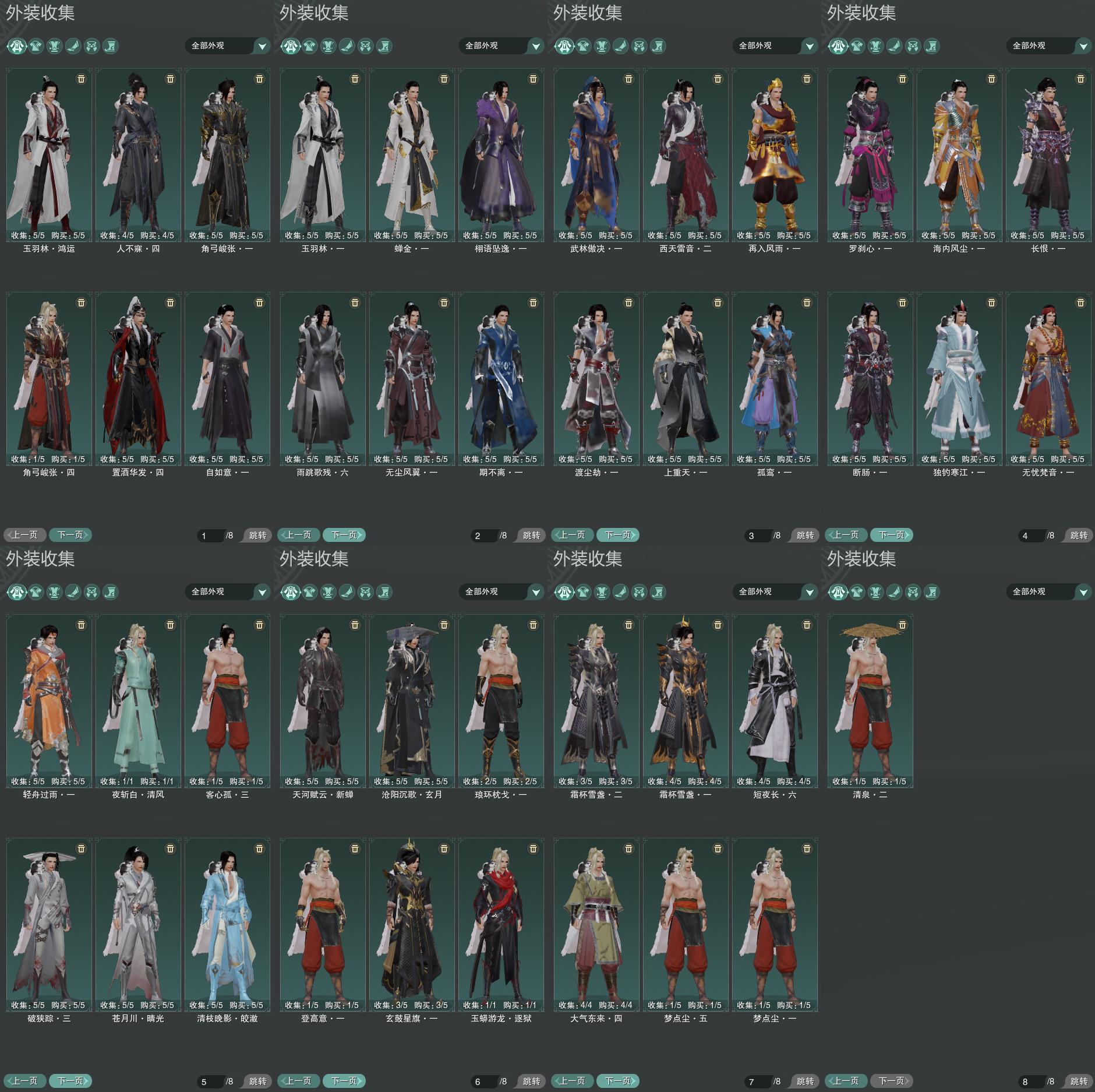Select the full-outfit robe filter icon on page 1 panel
Image resolution: width=1095 pixels, height=1092 pixels.
pyautogui.click(x=17, y=46)
